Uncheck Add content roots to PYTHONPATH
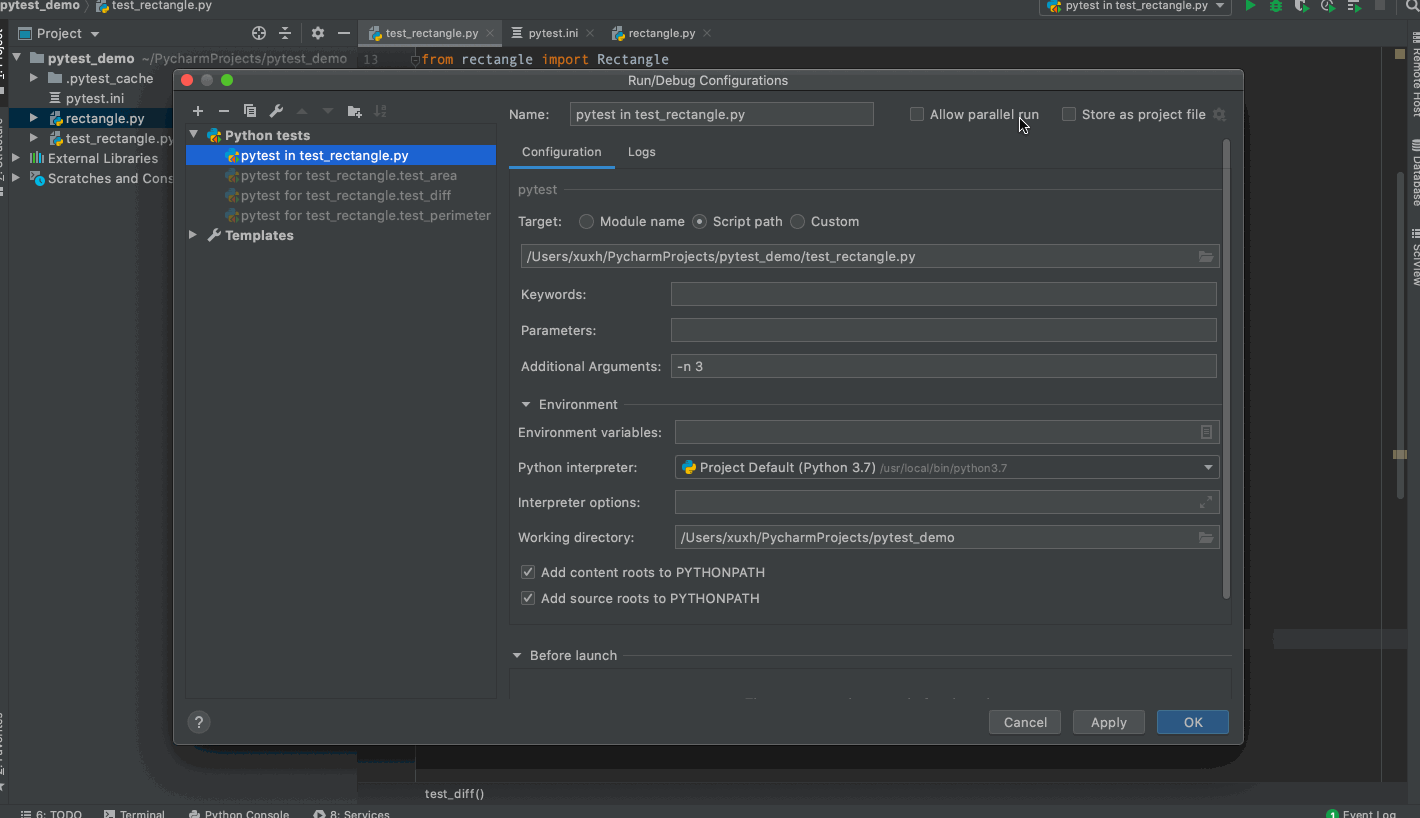The image size is (1420, 818). pos(528,573)
